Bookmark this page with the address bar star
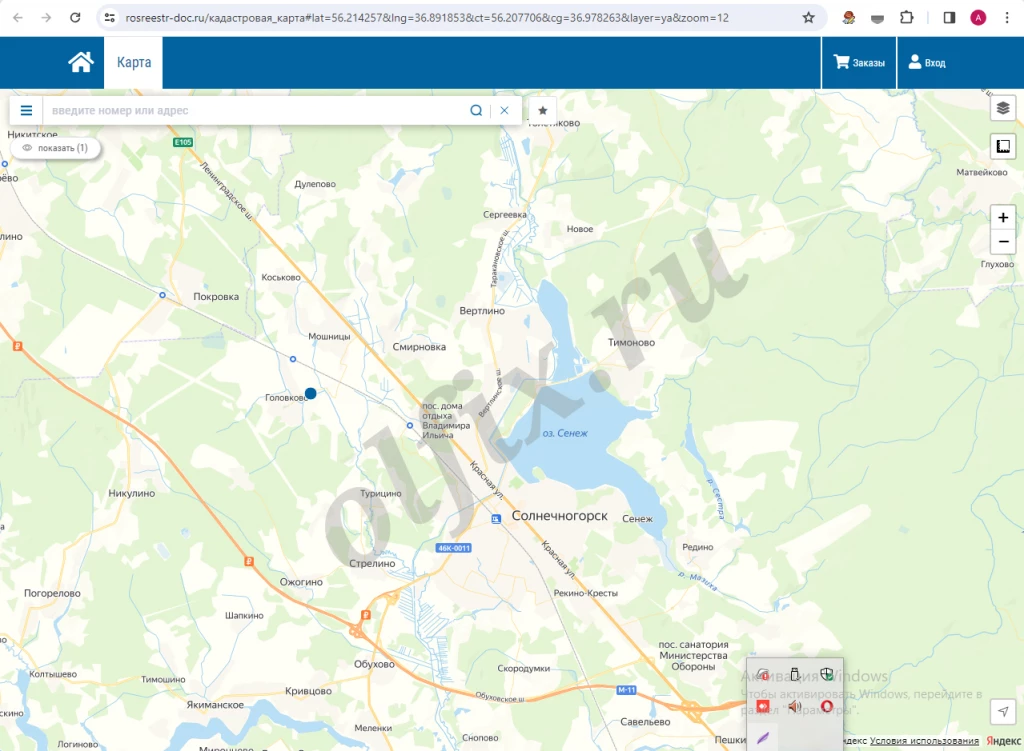Viewport: 1024px width, 751px height. tap(808, 18)
